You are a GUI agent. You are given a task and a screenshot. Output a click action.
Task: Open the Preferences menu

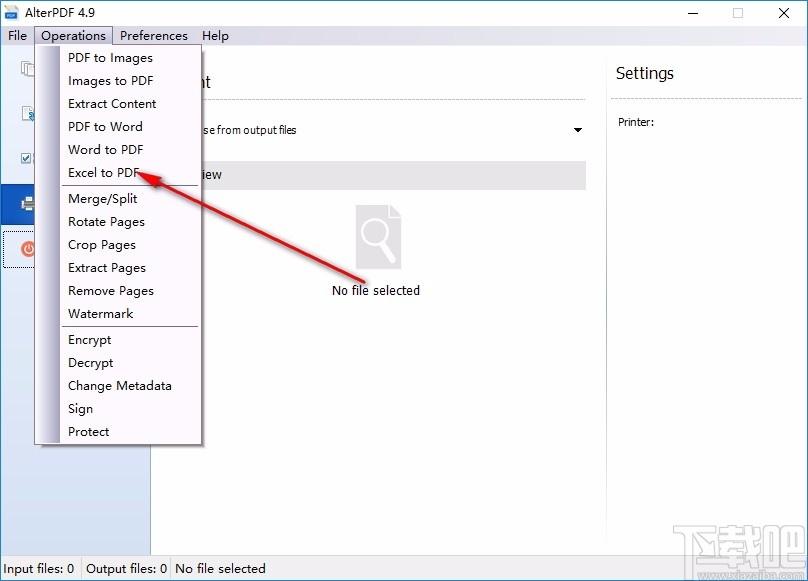pyautogui.click(x=154, y=36)
